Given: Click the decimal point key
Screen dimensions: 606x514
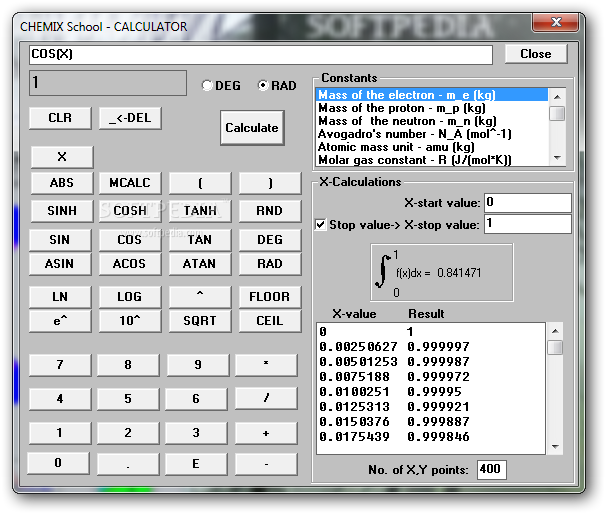Looking at the screenshot, I should click(128, 464).
